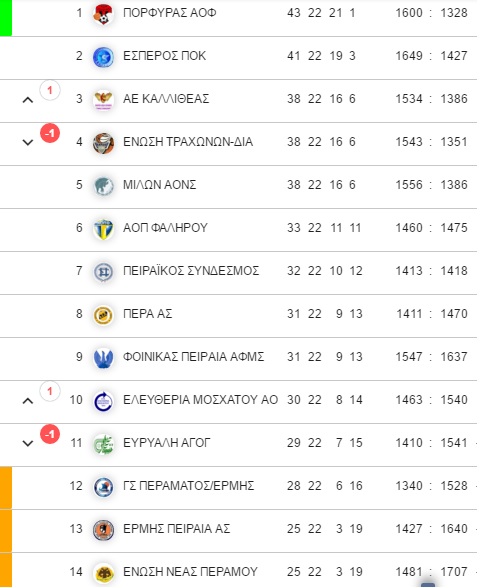
Task: Click the ΕΝΩΣΗ ΤΡΑΧΩΝΩΝ-ΔΙΑ basketball logo
Action: click(103, 143)
